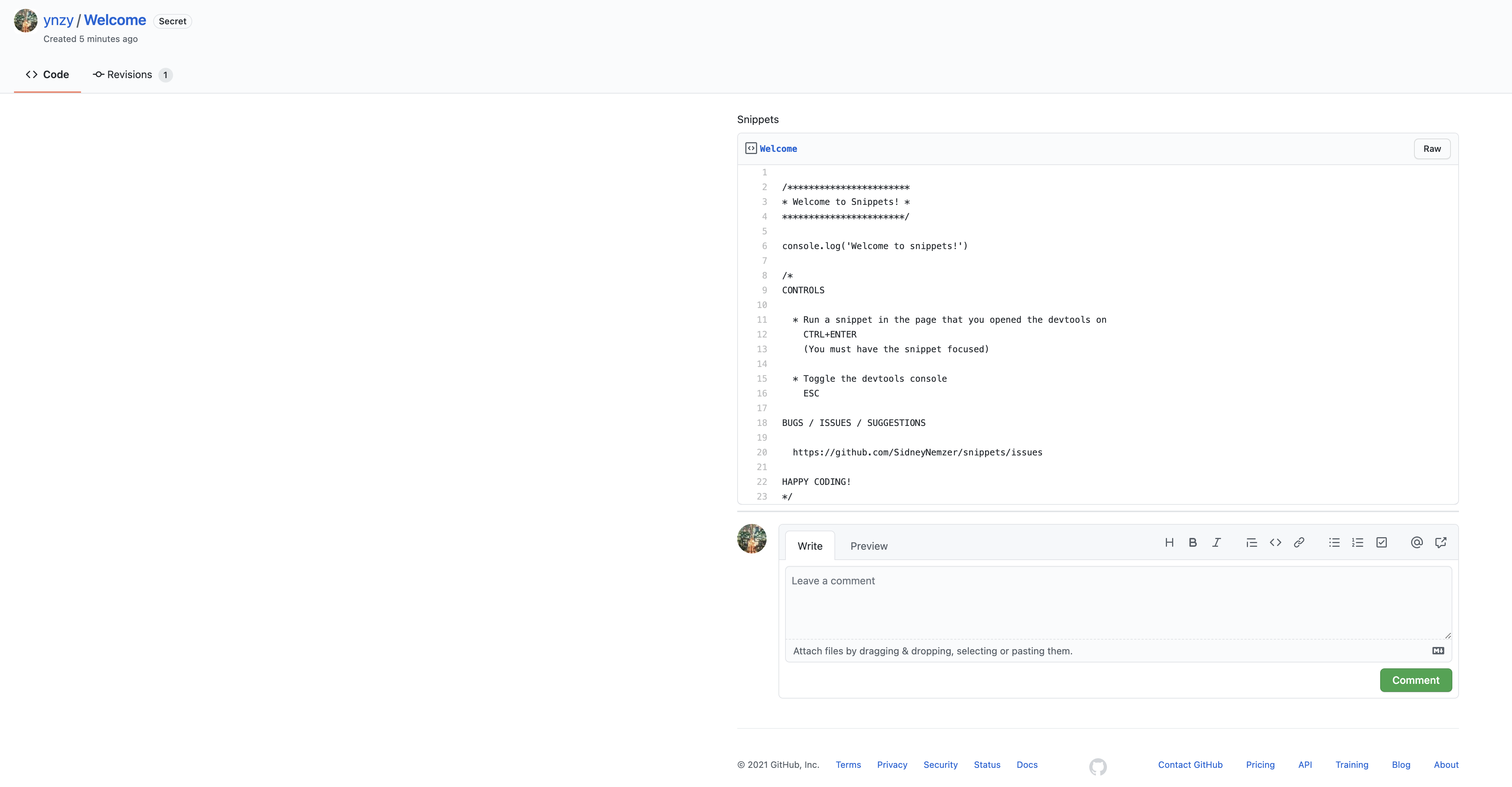
Task: Click the Markdown supported icon
Action: click(x=1438, y=651)
